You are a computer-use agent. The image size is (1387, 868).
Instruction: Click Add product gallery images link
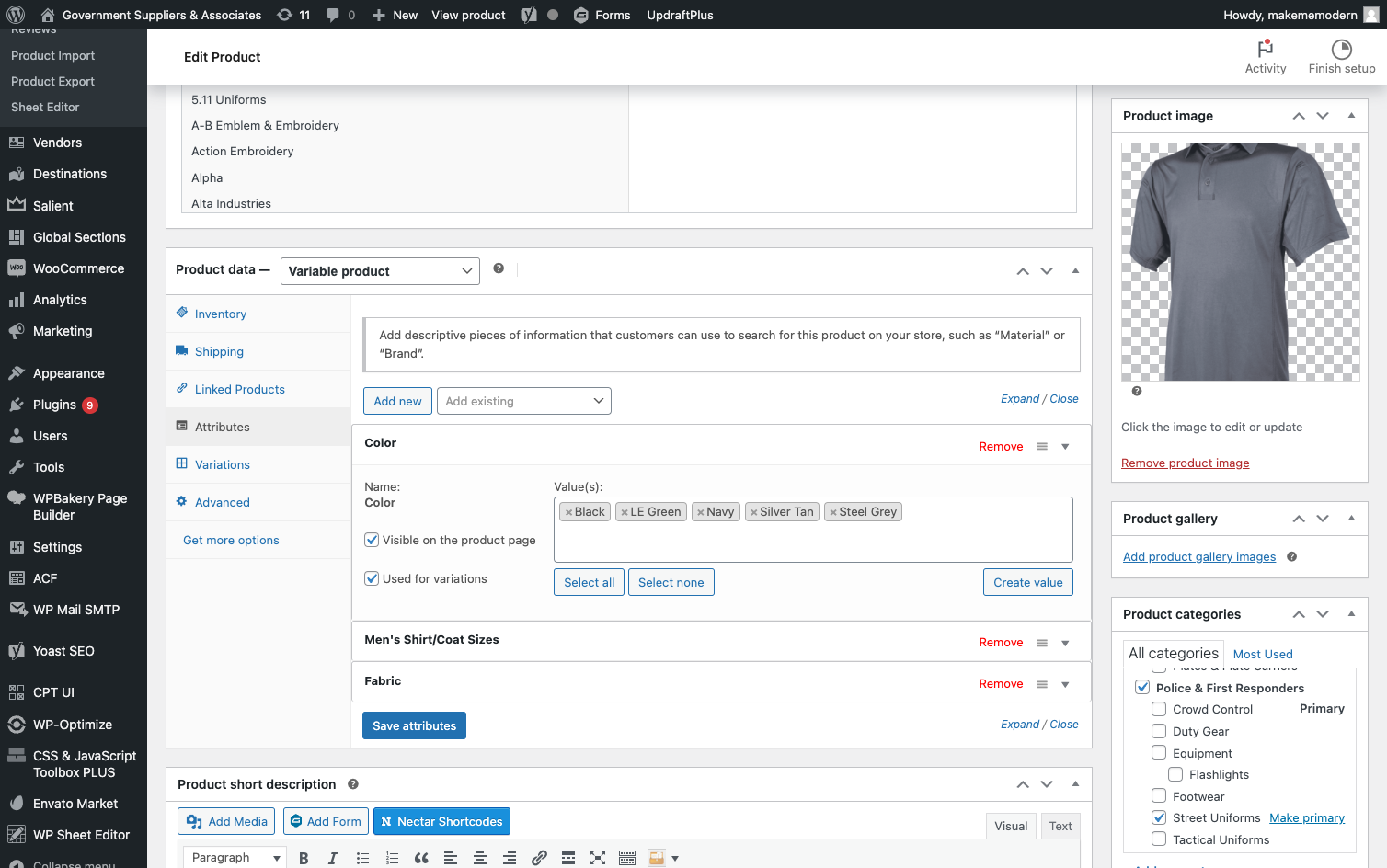click(1199, 556)
